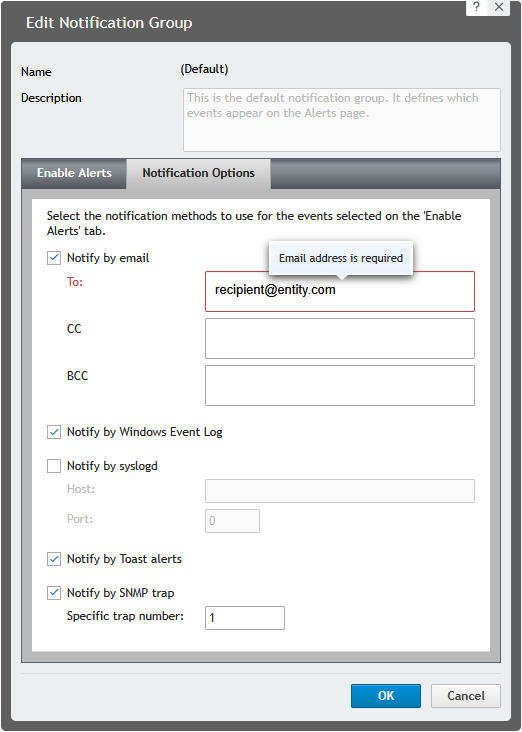The height and width of the screenshot is (732, 522).
Task: Confirm changes with the OK button
Action: (x=386, y=696)
